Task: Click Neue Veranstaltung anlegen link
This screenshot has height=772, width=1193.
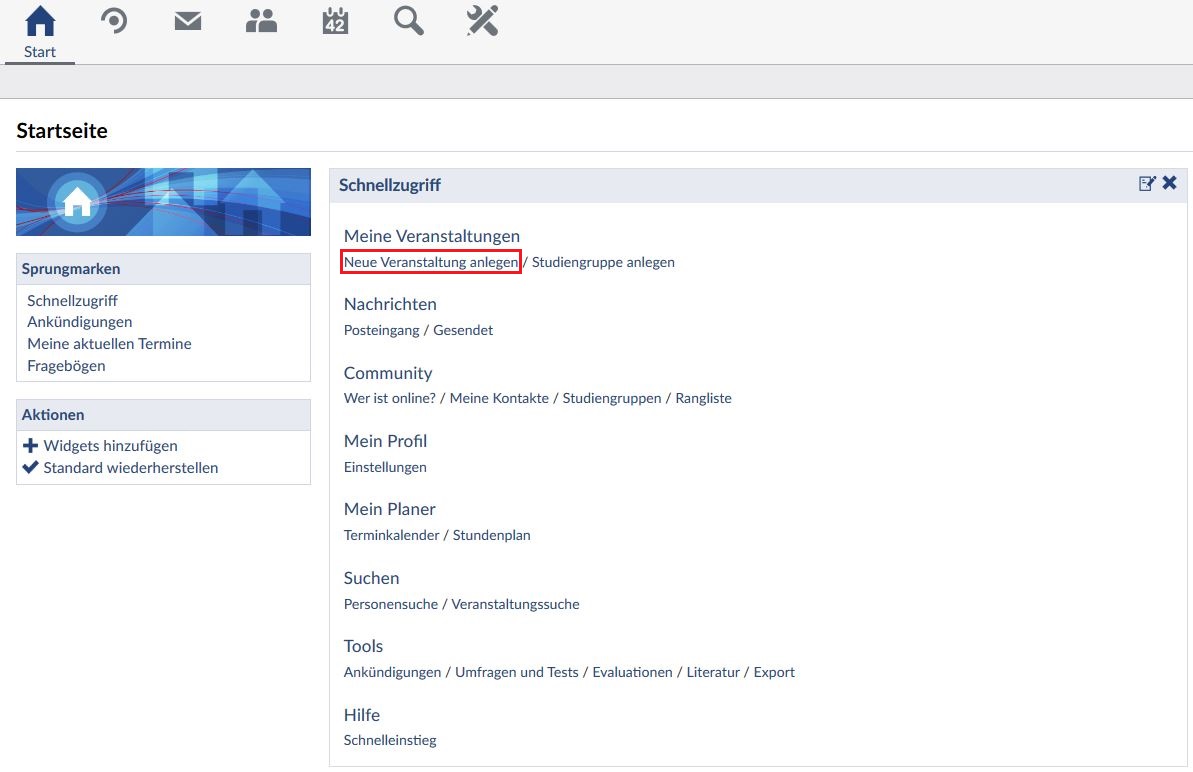Action: click(431, 262)
